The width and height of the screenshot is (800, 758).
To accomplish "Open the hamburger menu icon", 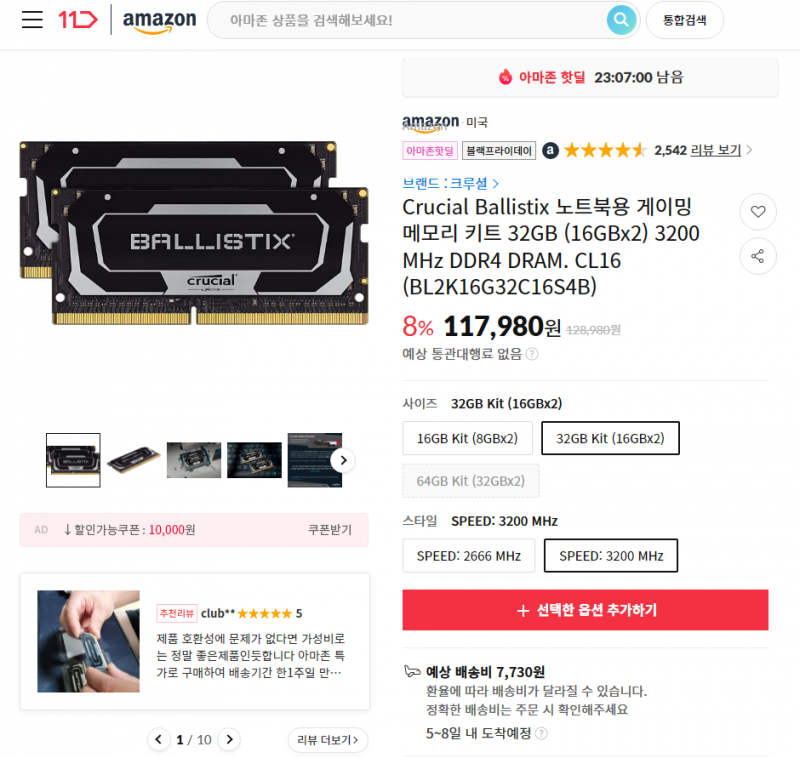I will (x=32, y=19).
